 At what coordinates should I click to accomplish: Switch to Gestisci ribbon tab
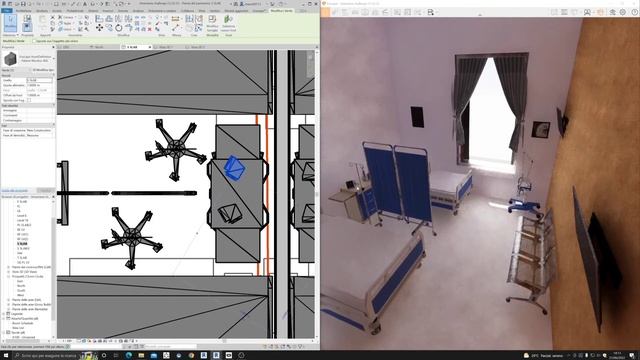tap(215, 11)
